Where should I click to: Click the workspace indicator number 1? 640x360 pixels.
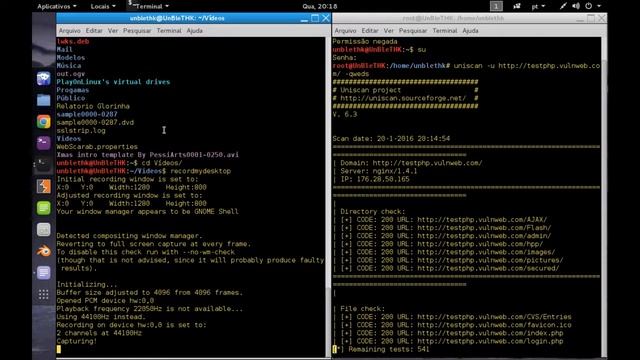(496, 6)
